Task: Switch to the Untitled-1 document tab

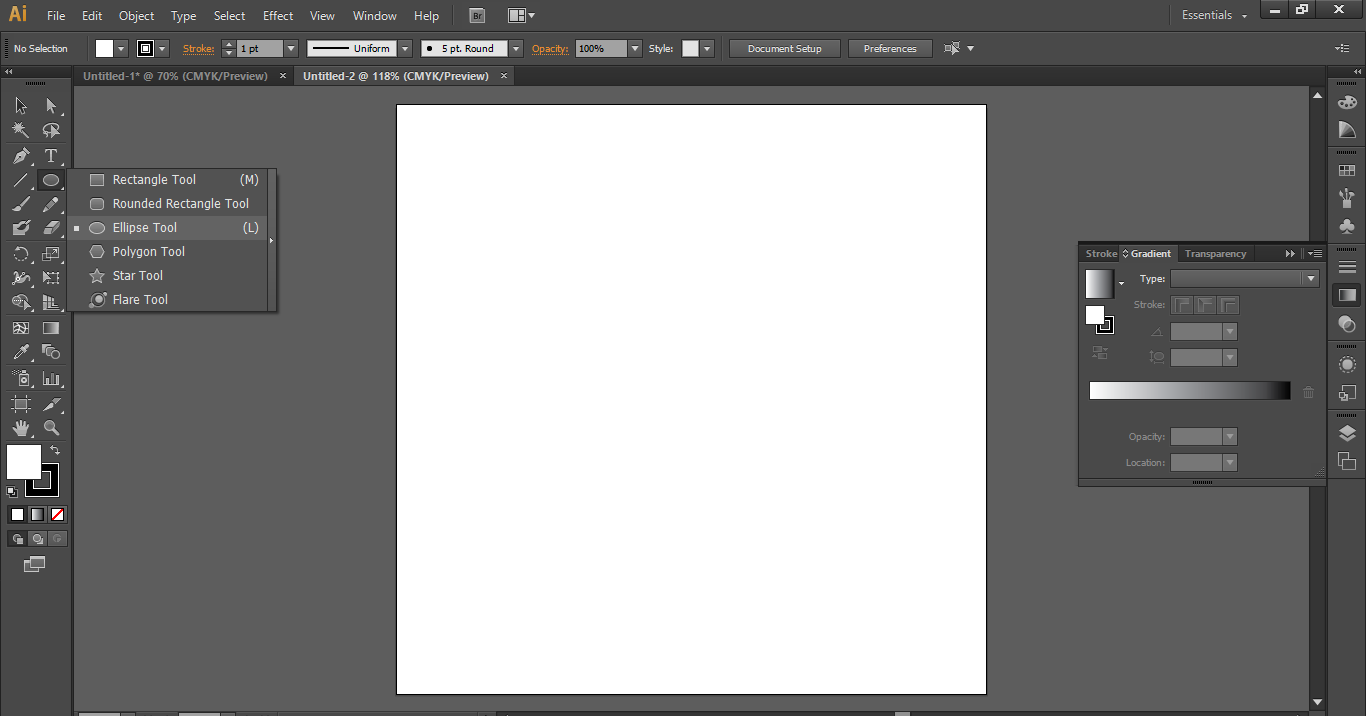Action: click(x=175, y=75)
